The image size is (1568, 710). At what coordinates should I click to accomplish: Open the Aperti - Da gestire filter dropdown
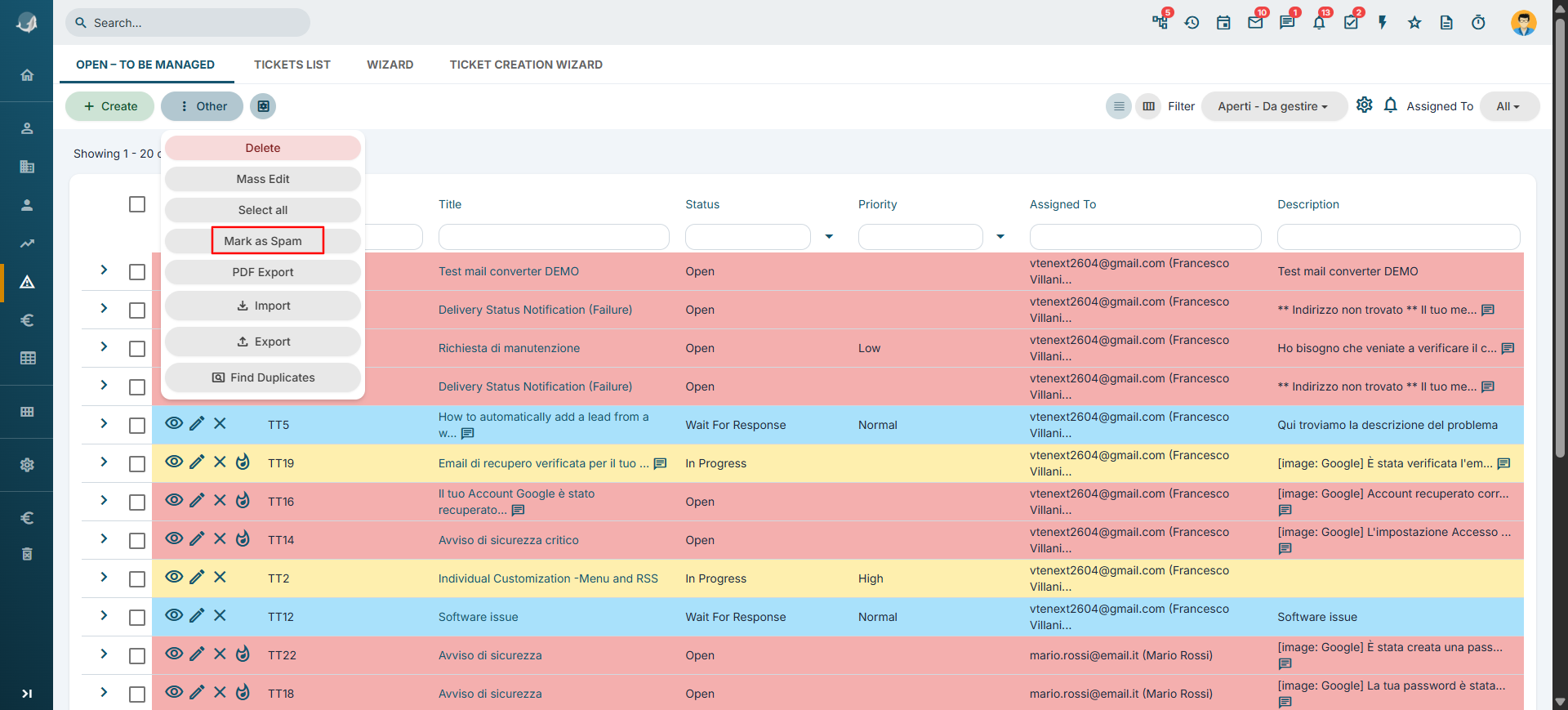pyautogui.click(x=1273, y=106)
